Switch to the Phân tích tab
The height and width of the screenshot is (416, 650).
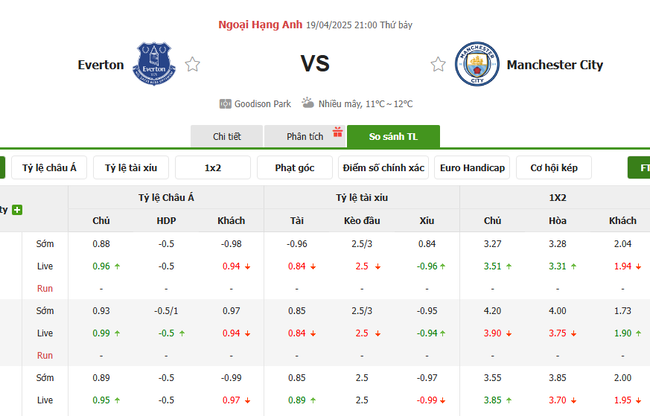[x=303, y=137]
